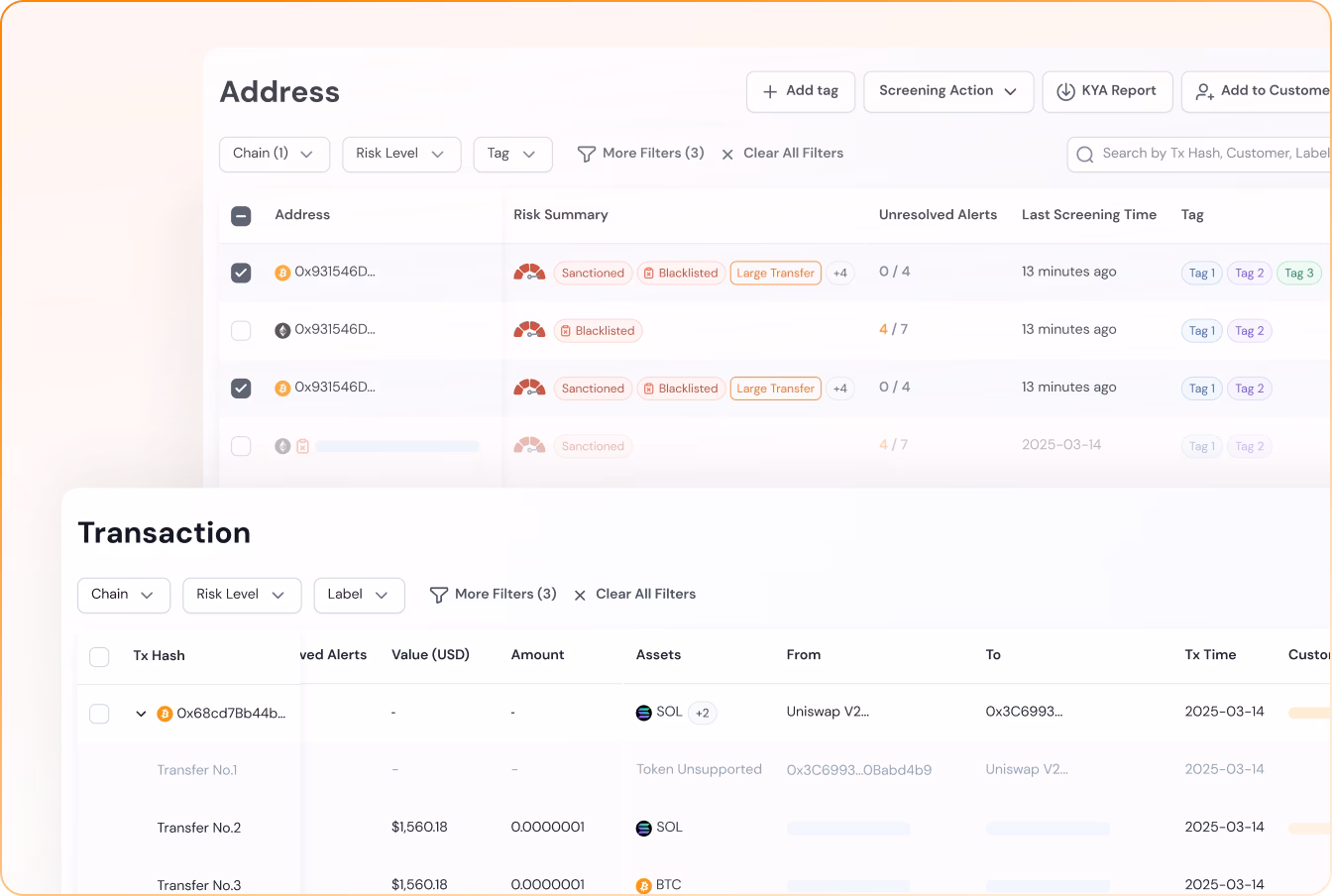Click the funnel icon in Address filters
The width and height of the screenshot is (1332, 896).
pyautogui.click(x=586, y=154)
